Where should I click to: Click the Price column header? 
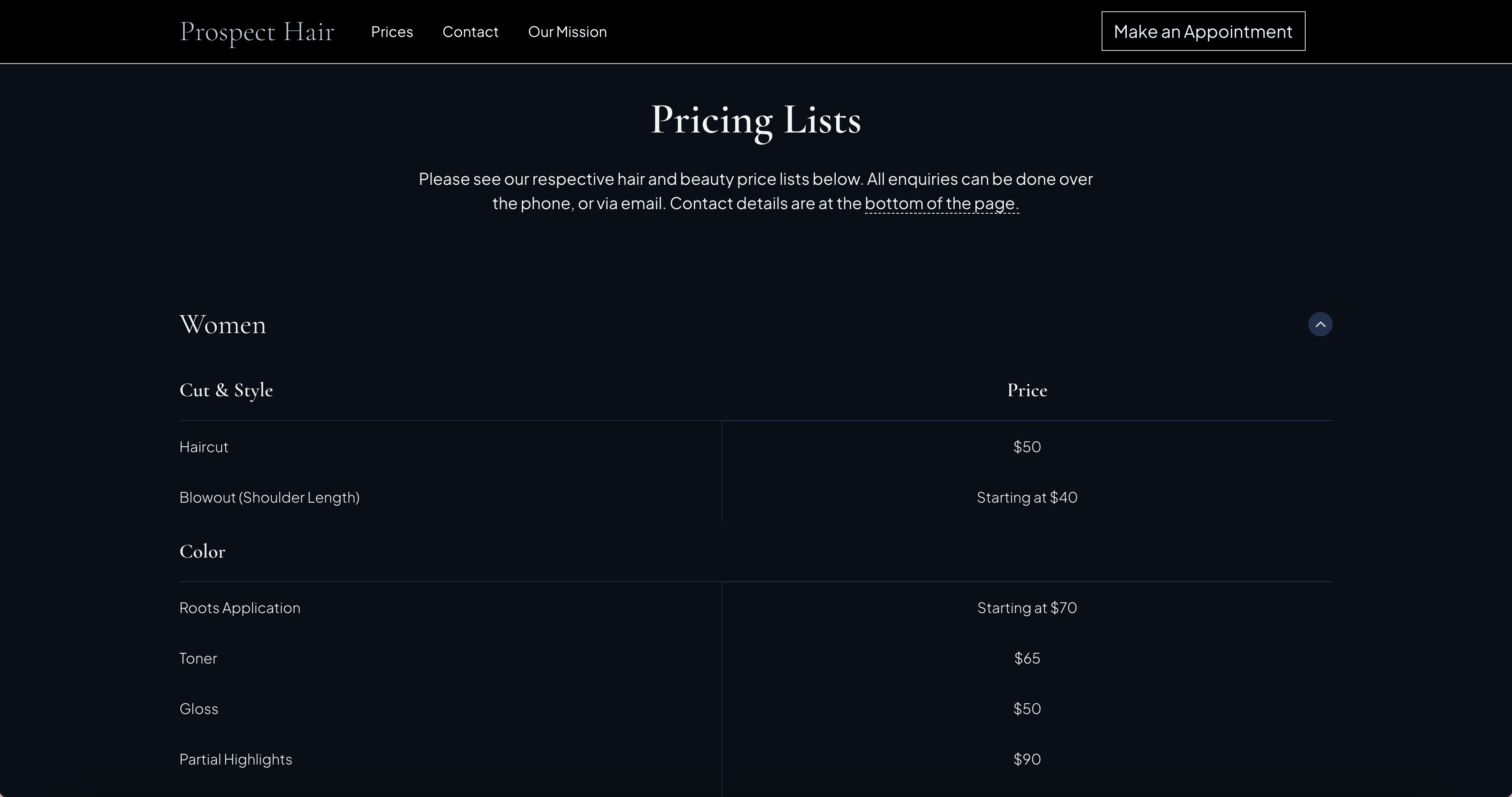pyautogui.click(x=1026, y=390)
